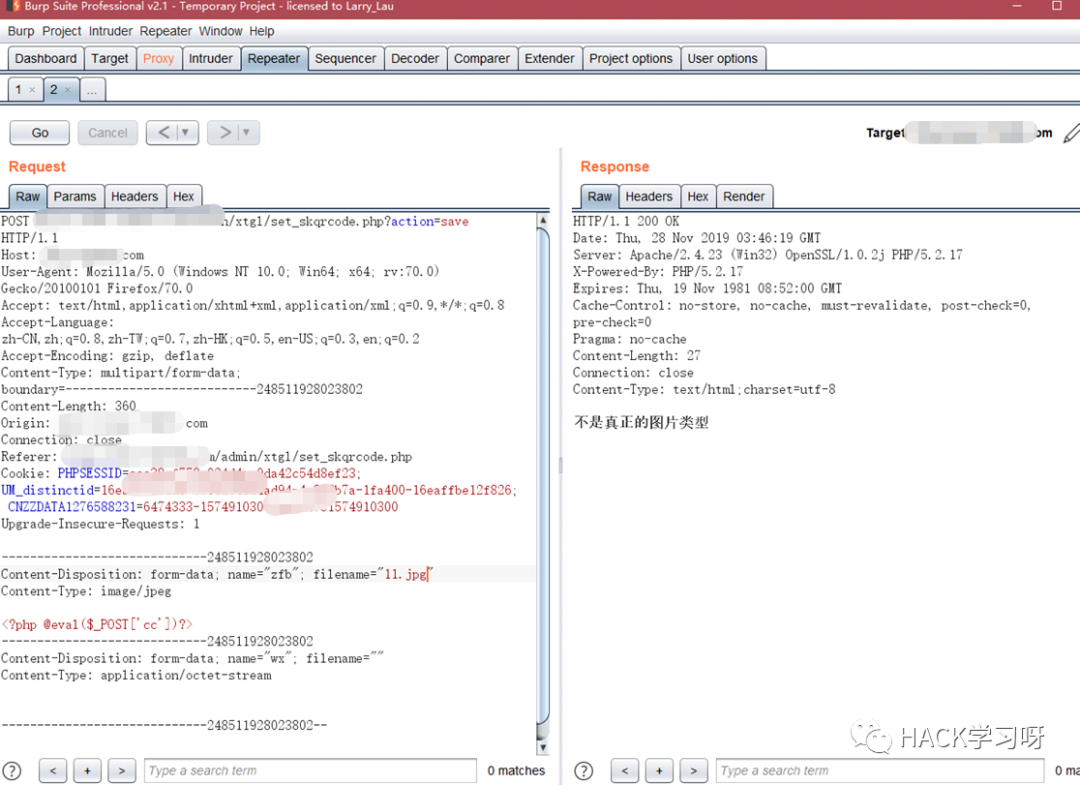Jump to previous match in response search

625,771
